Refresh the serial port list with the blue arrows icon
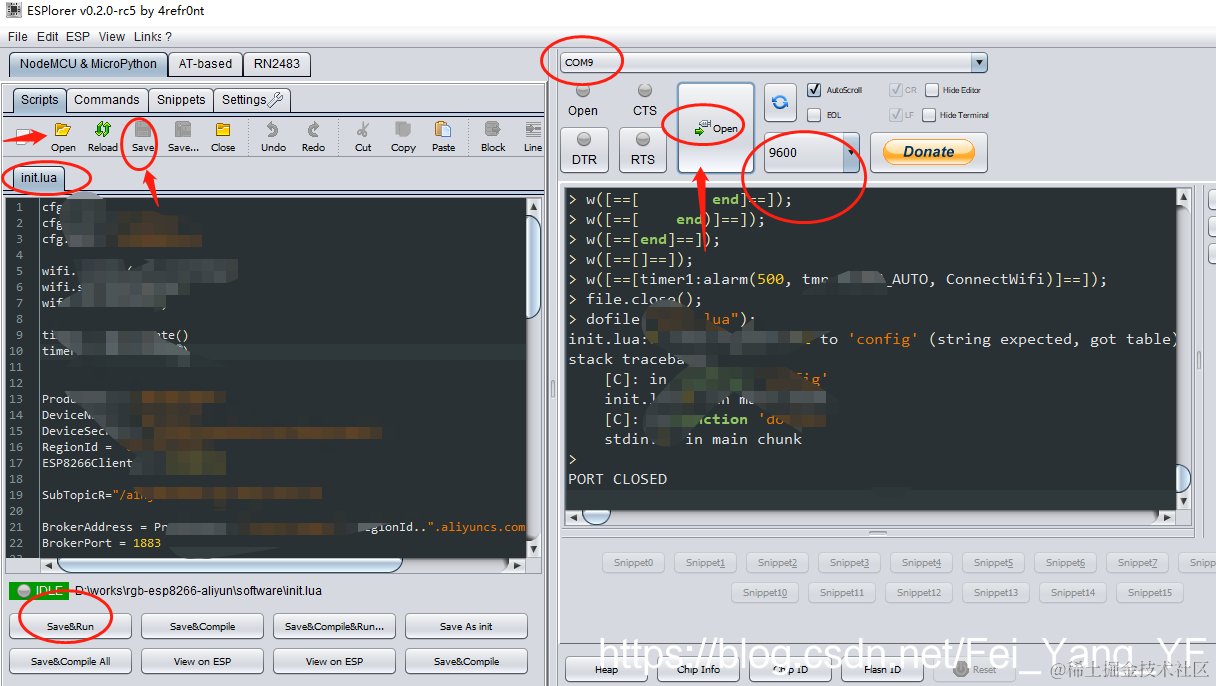This screenshot has height=686, width=1216. 781,102
